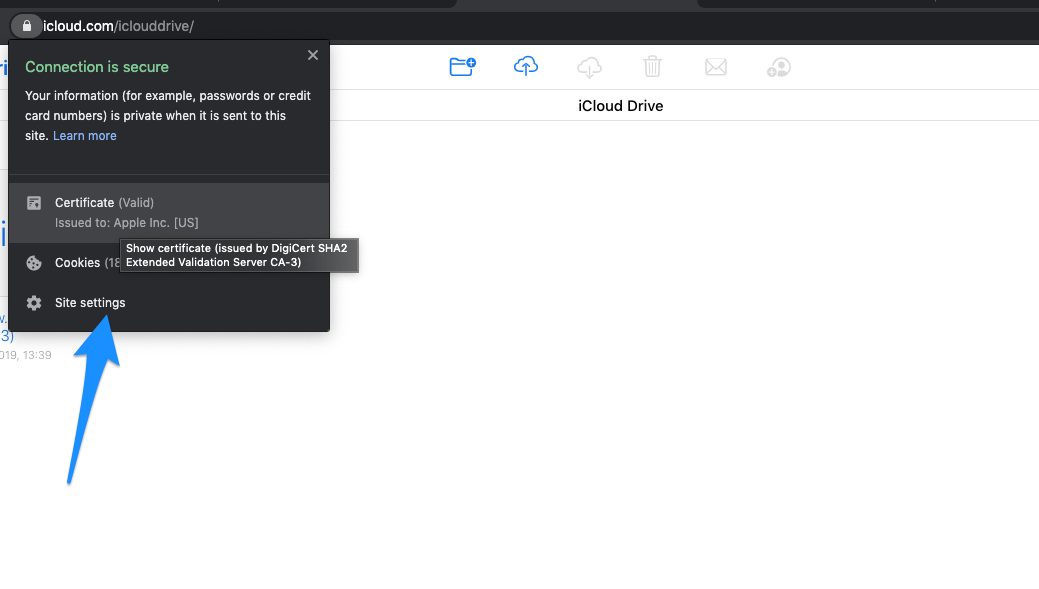1039x589 pixels.
Task: Click the Site settings gear icon
Action: coord(34,303)
